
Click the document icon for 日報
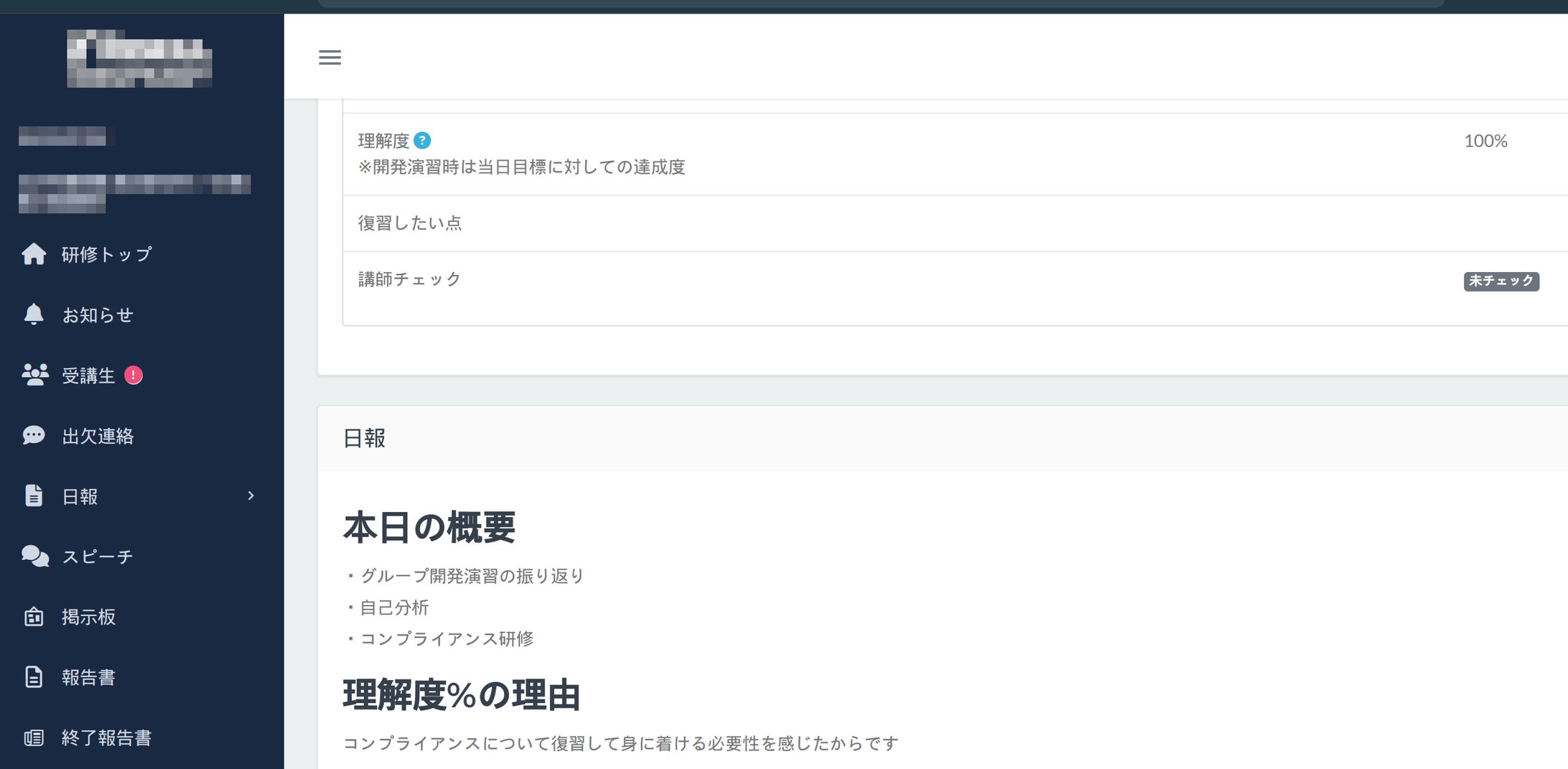pos(34,495)
